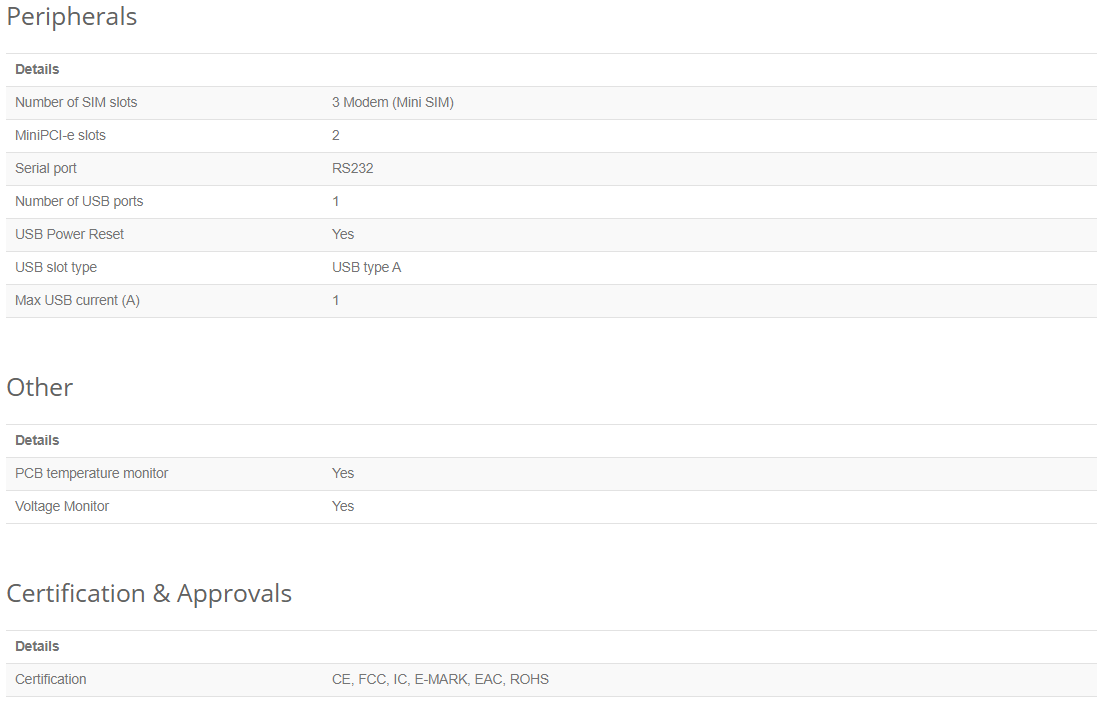Click the Certification & Approvals heading
This screenshot has height=705, width=1105.
[149, 594]
